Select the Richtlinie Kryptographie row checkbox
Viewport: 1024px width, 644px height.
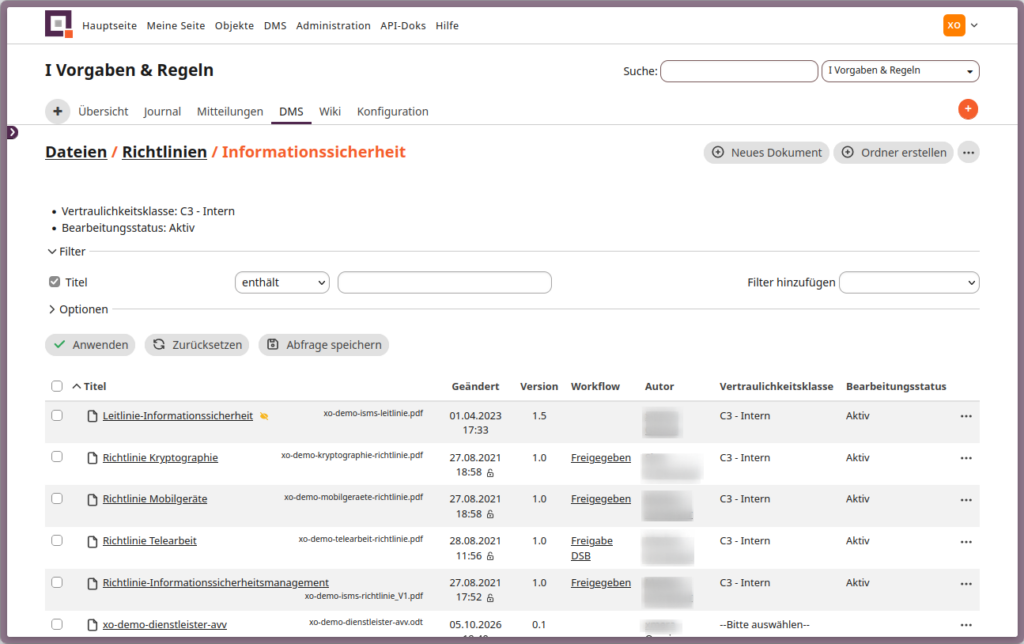point(57,457)
